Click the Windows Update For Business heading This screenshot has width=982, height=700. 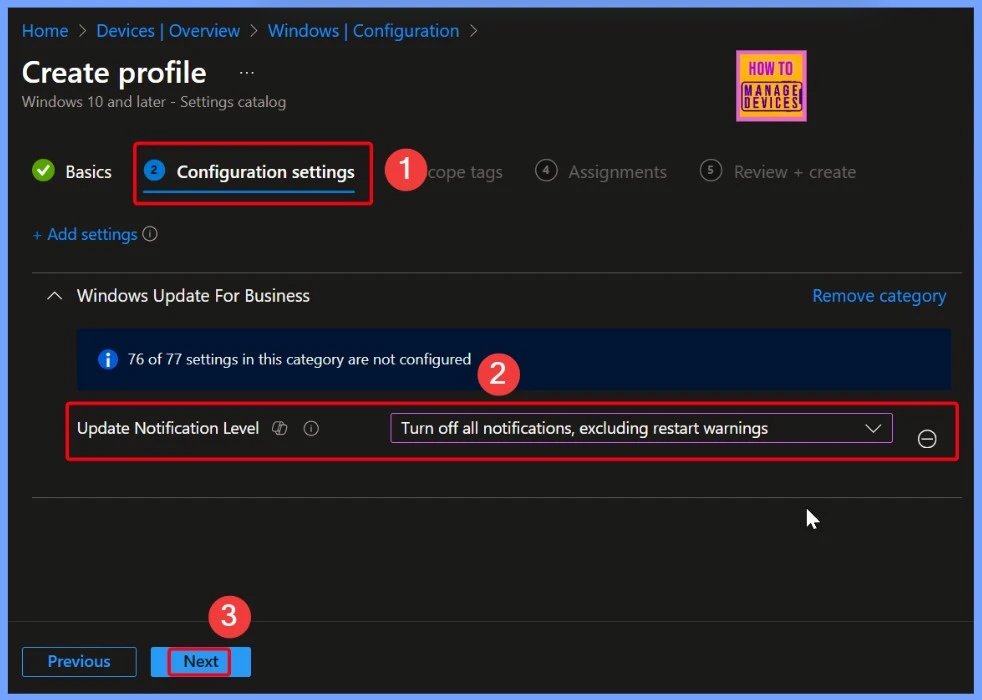193,296
